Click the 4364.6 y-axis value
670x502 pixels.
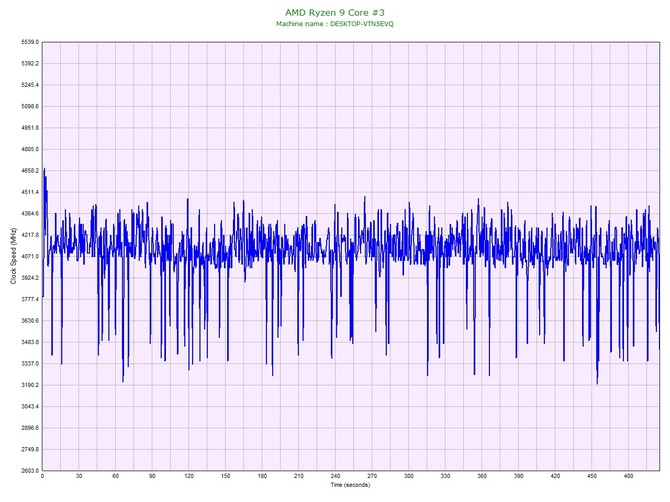click(30, 214)
